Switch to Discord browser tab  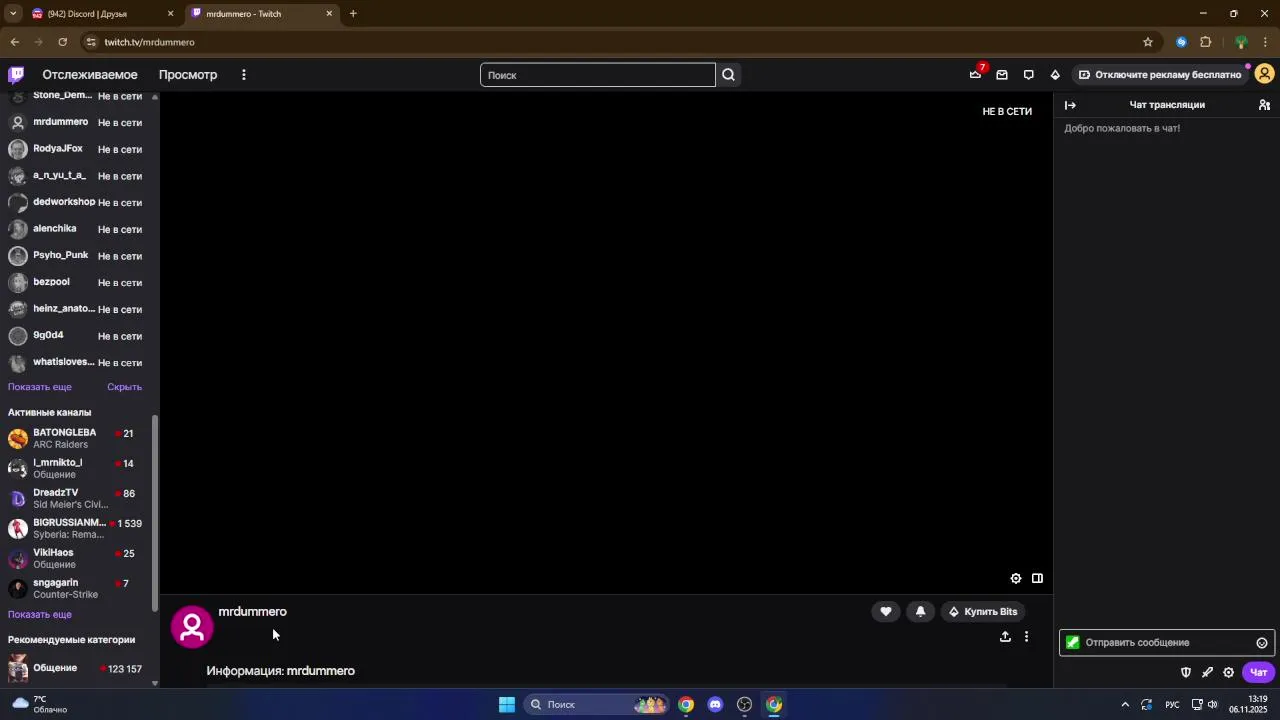(x=100, y=14)
